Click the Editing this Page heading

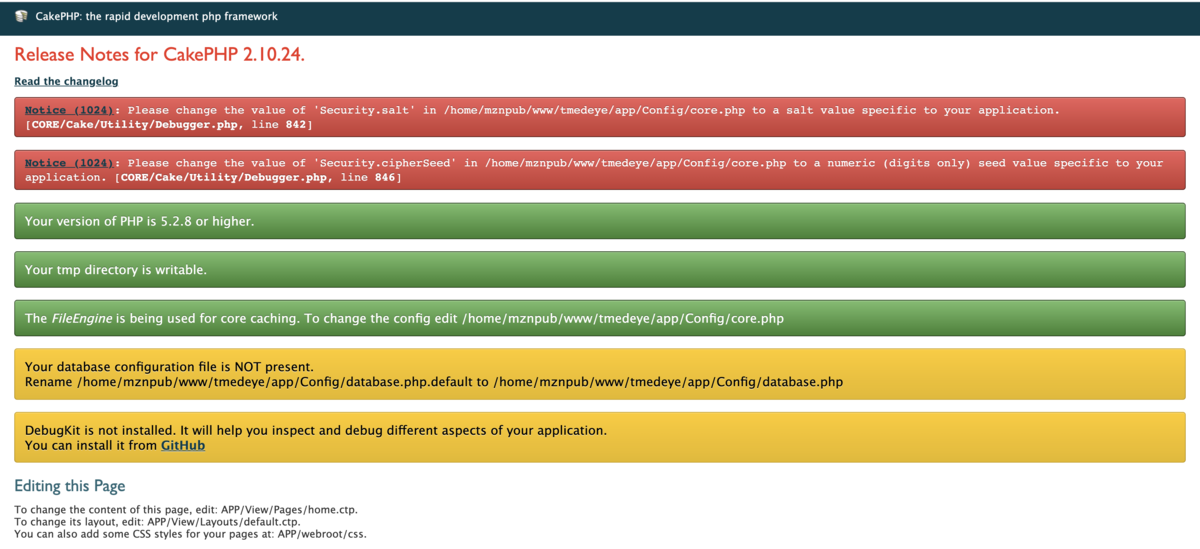[70, 486]
